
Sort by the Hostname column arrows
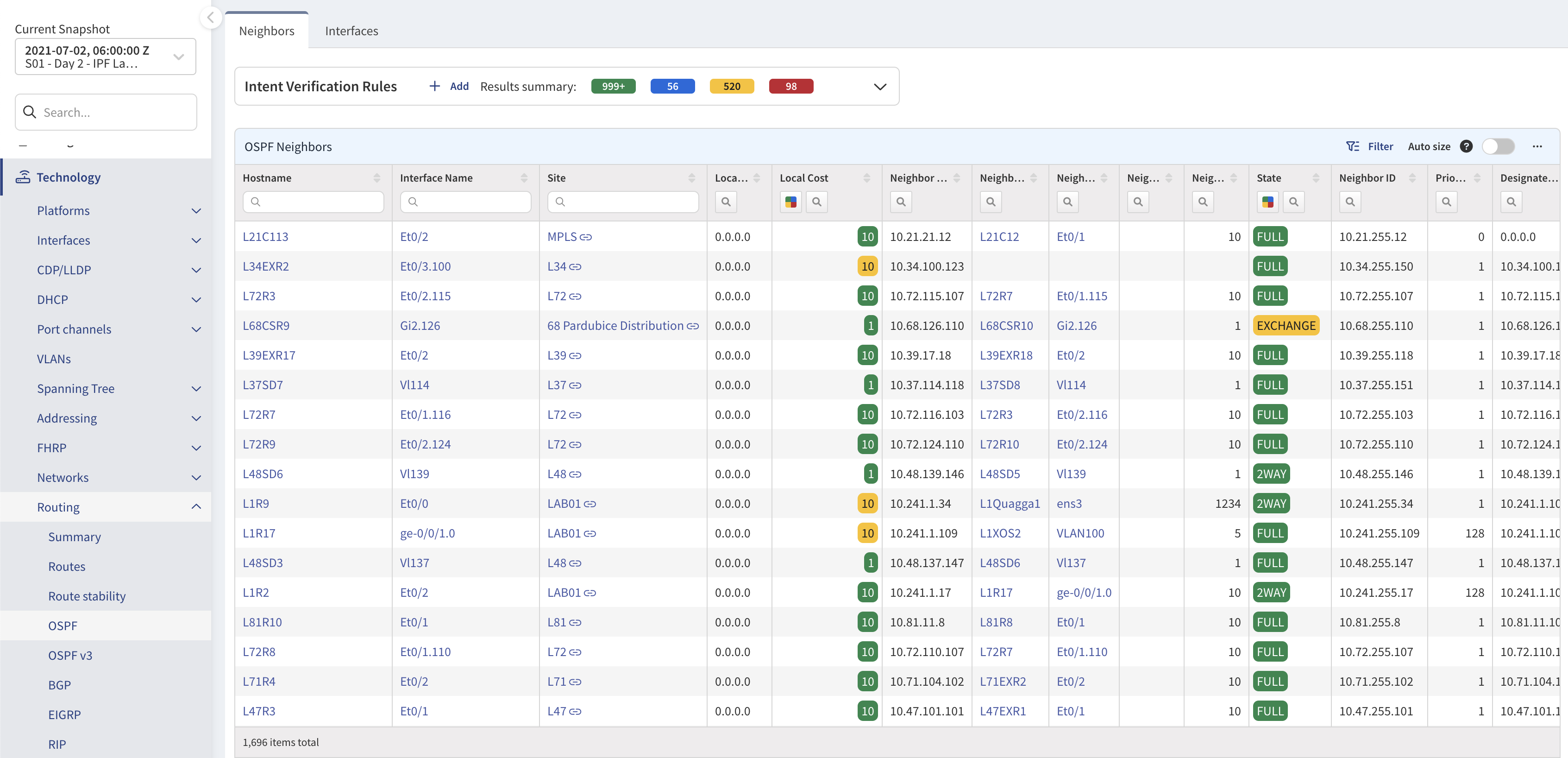(377, 178)
